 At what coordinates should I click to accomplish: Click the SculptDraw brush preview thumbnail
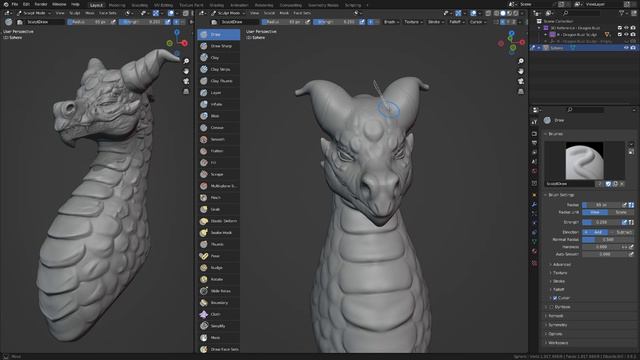pyautogui.click(x=584, y=160)
